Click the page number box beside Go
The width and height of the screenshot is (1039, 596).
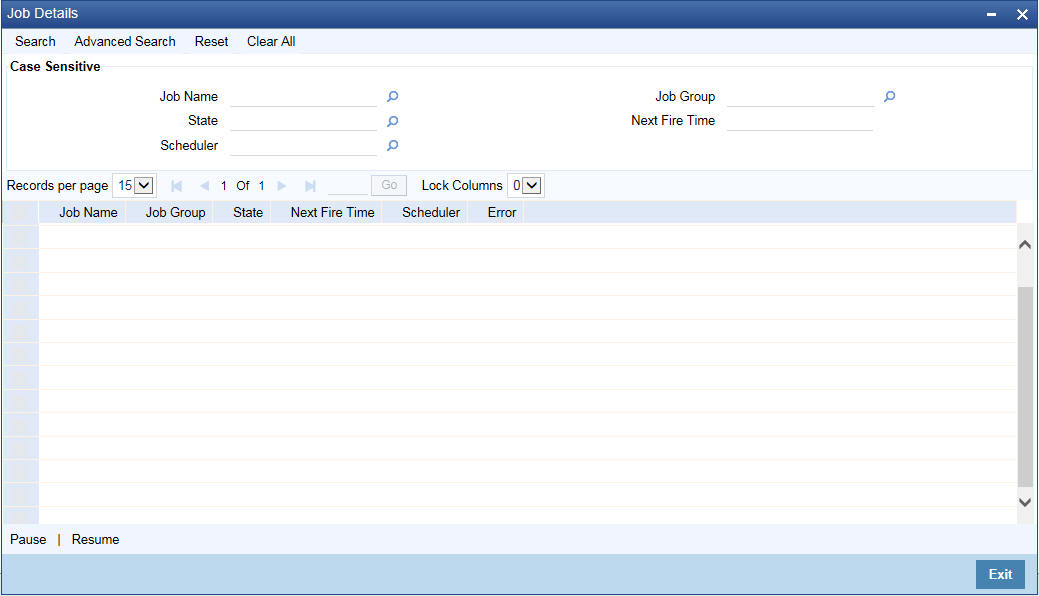tap(347, 186)
